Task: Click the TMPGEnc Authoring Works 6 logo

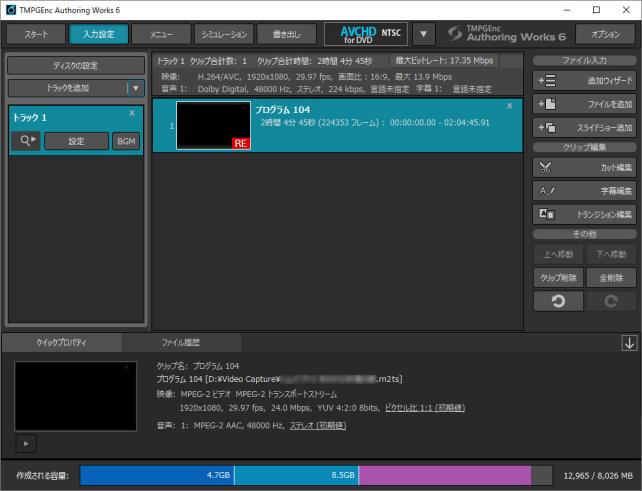Action: pyautogui.click(x=507, y=34)
